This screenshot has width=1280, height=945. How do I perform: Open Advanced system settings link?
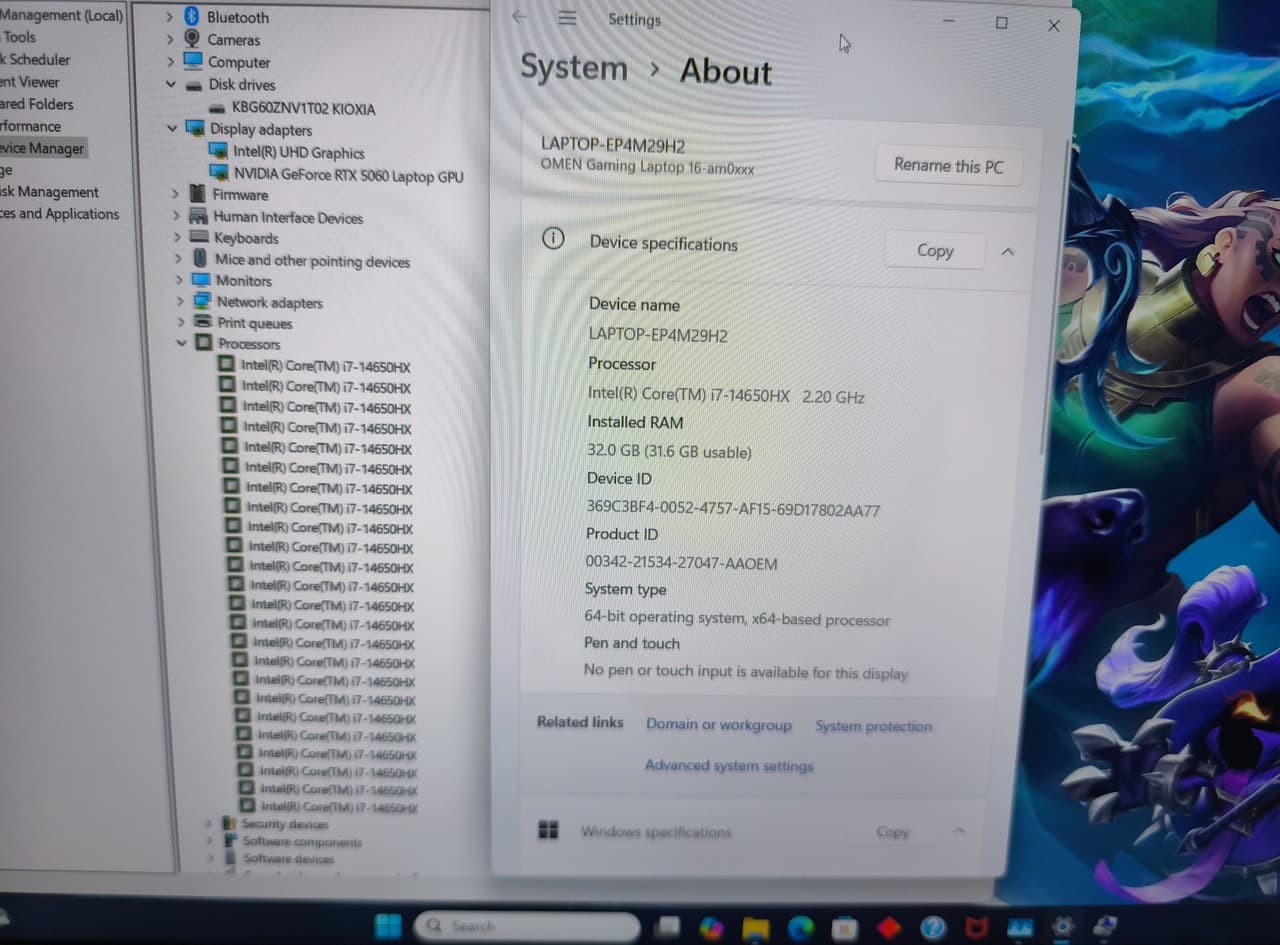click(x=729, y=765)
